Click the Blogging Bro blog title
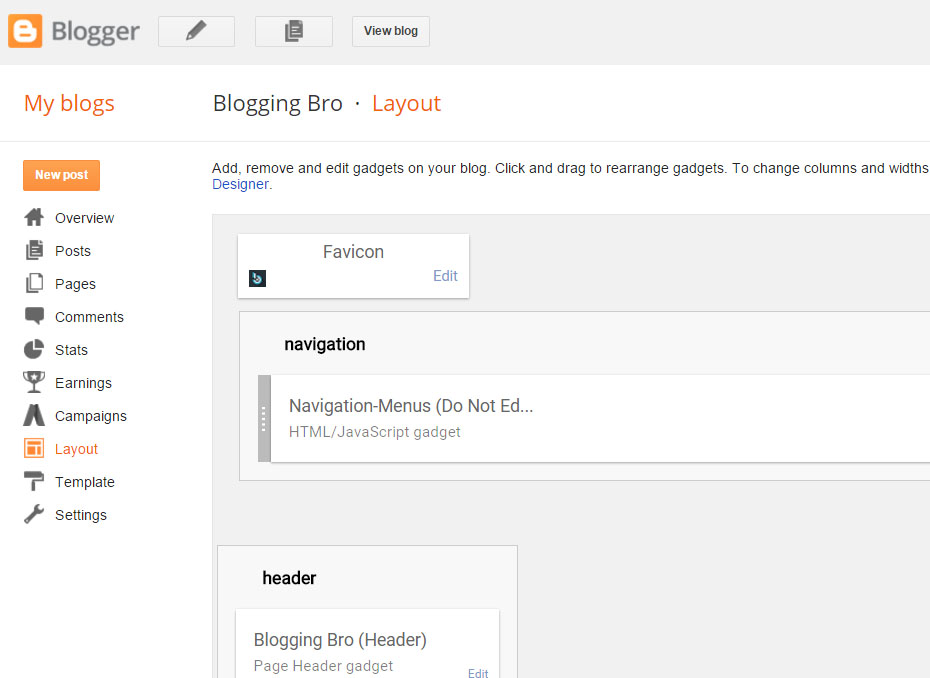 tap(278, 103)
